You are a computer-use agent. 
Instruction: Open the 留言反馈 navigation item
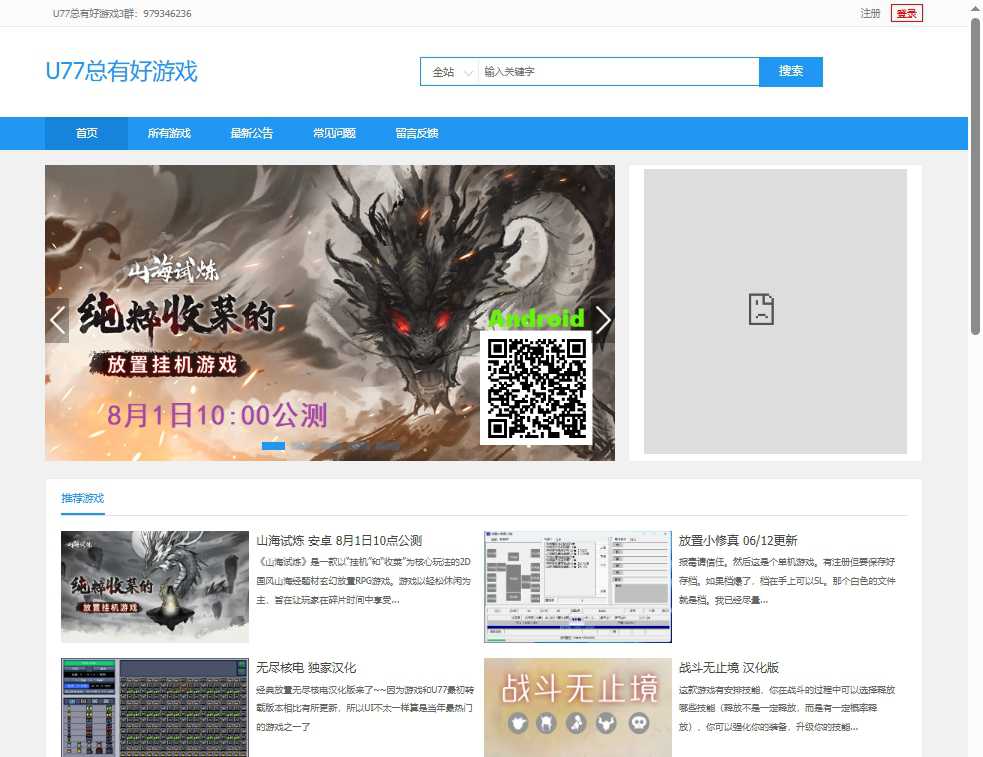point(416,133)
